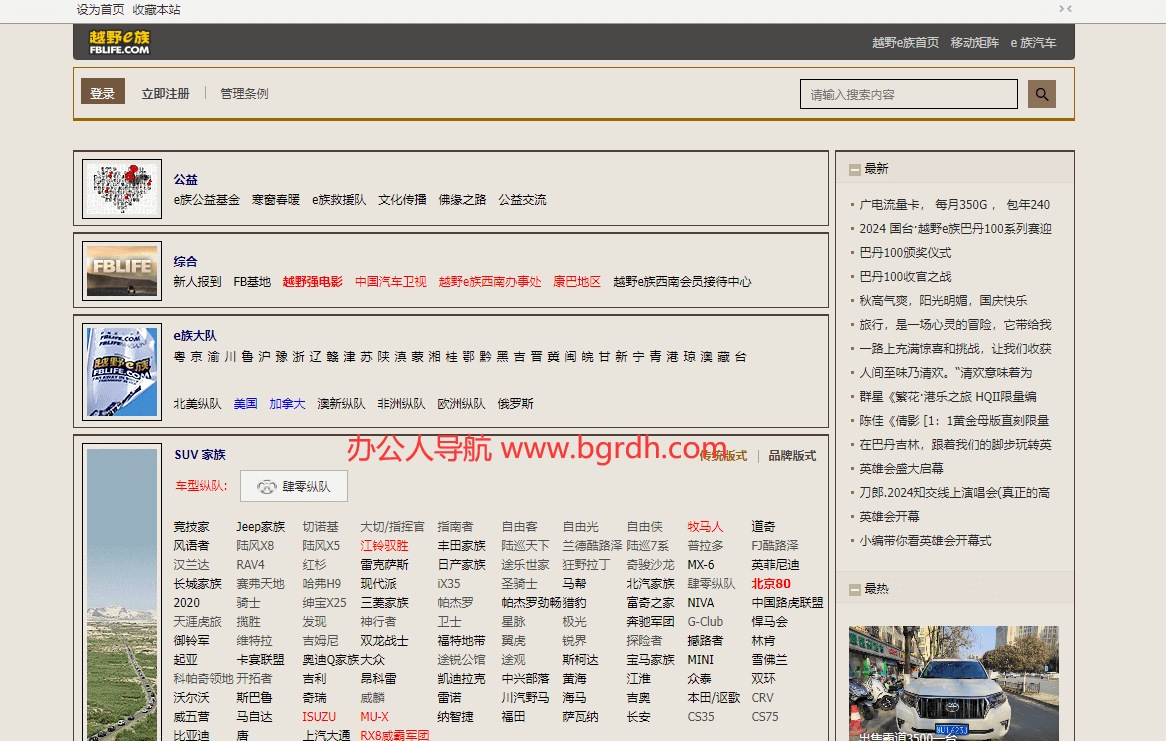Click the 肆零纵队 button with icon
1166x741 pixels.
(x=293, y=487)
